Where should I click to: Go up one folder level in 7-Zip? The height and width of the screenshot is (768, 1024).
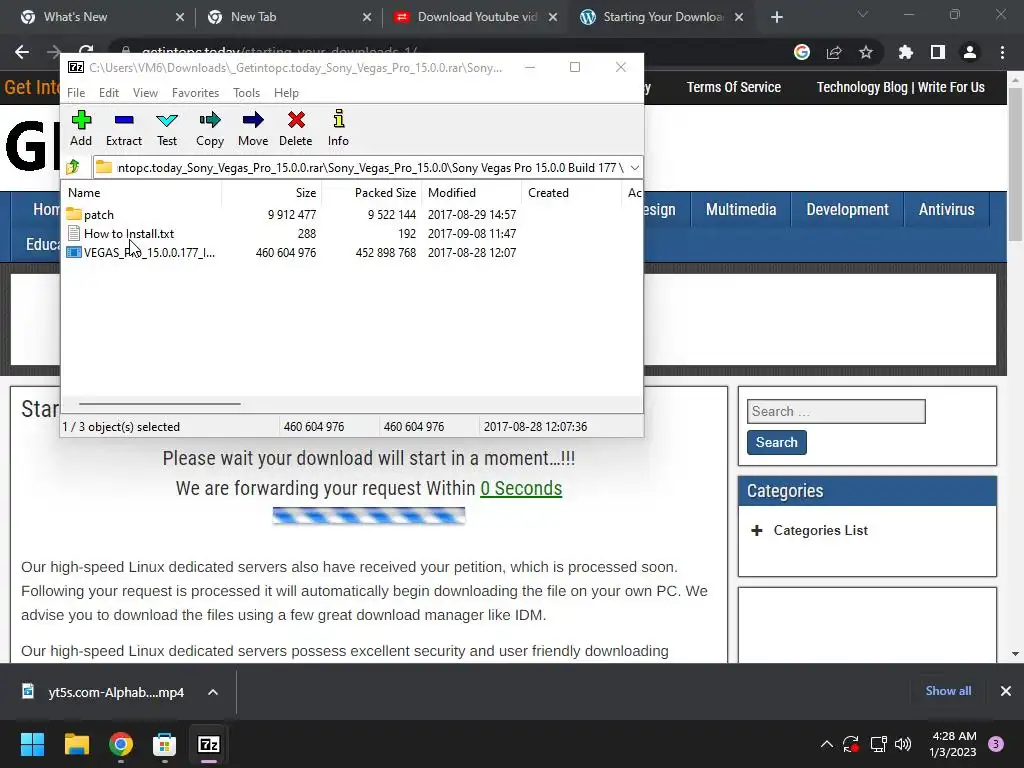click(73, 167)
